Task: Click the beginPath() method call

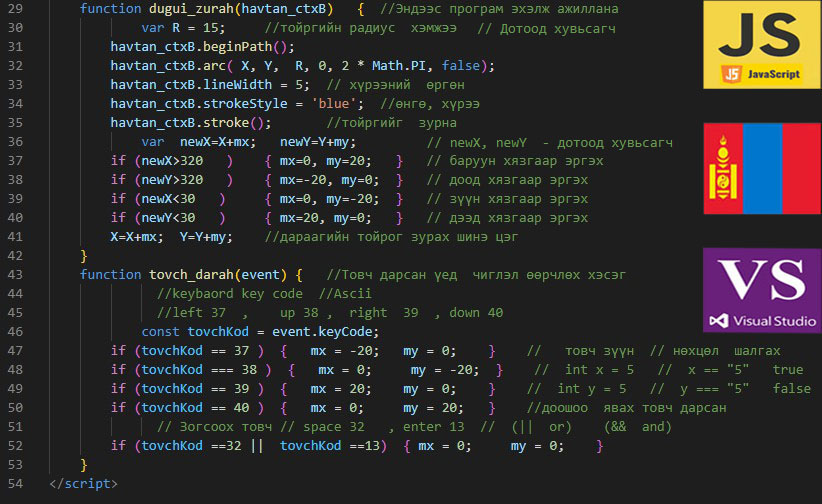Action: [x=250, y=46]
